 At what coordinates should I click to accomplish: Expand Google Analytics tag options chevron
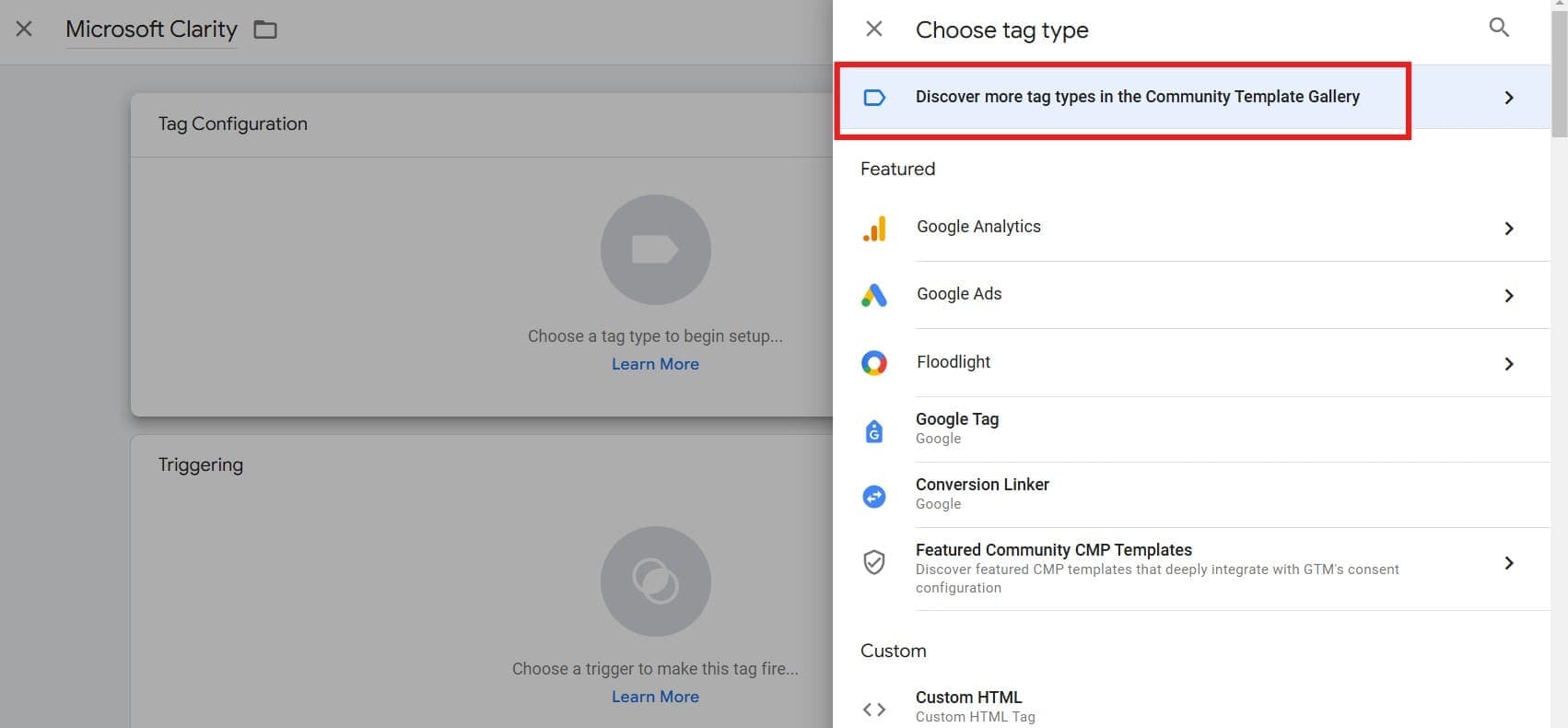tap(1508, 229)
